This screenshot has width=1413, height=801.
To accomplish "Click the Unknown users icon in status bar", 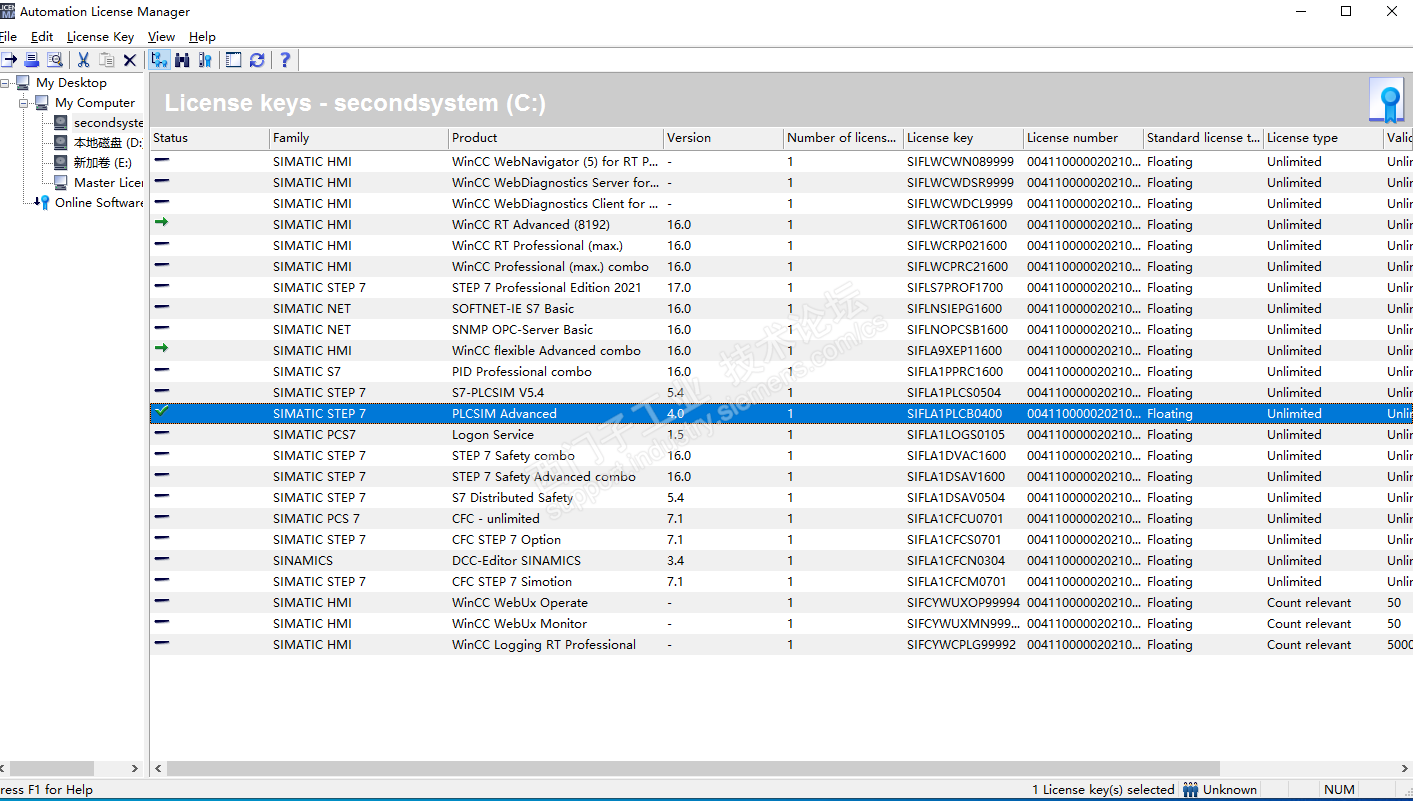I will (x=1190, y=790).
